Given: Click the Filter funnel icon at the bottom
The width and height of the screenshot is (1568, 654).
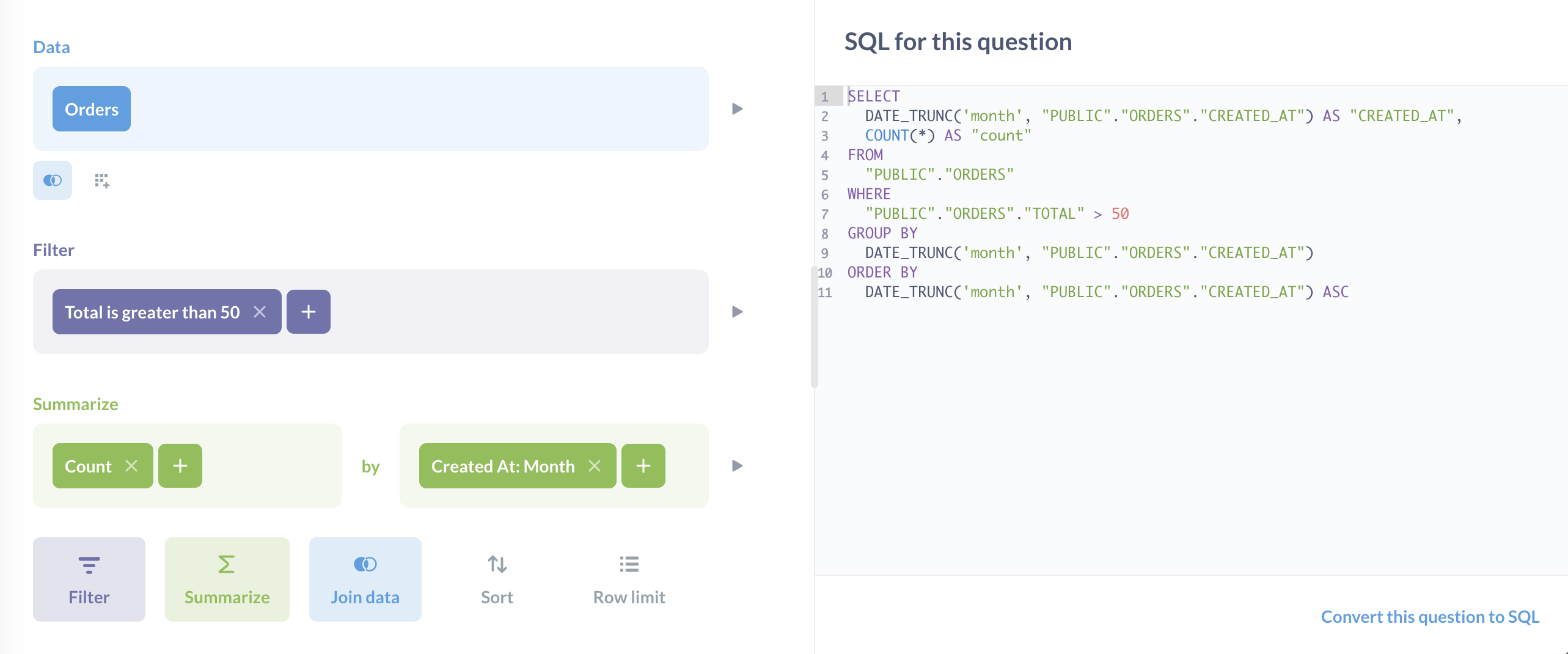Looking at the screenshot, I should point(89,564).
